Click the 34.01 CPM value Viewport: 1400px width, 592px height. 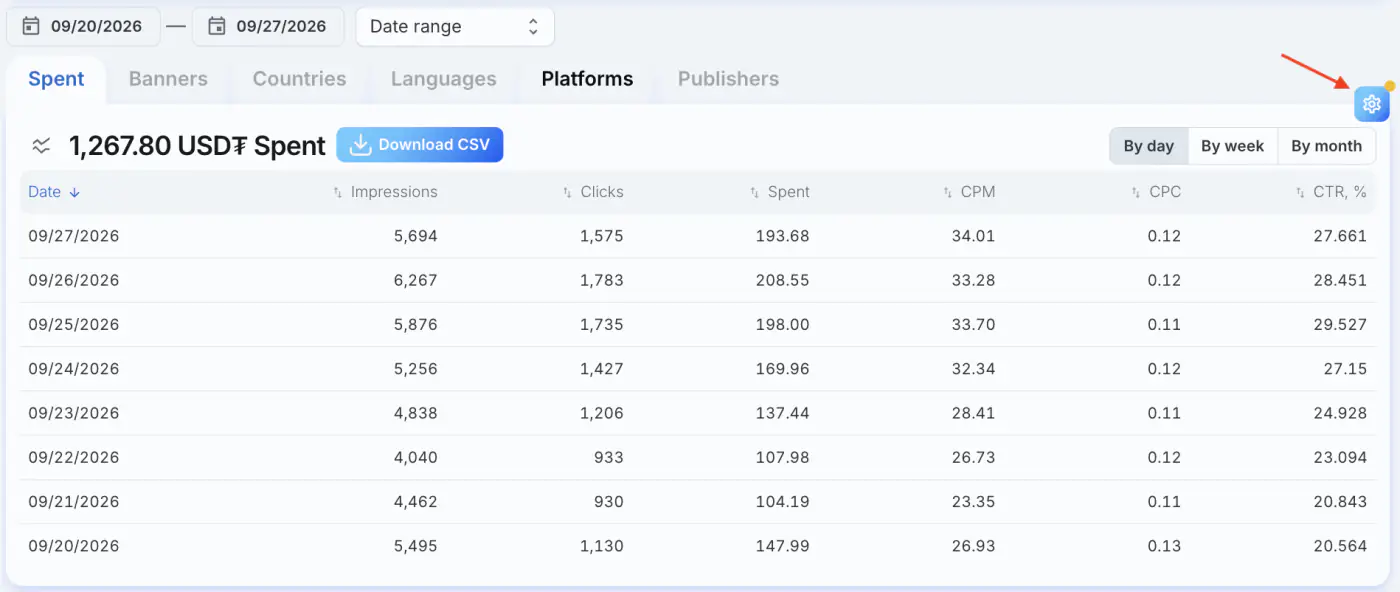pos(974,236)
